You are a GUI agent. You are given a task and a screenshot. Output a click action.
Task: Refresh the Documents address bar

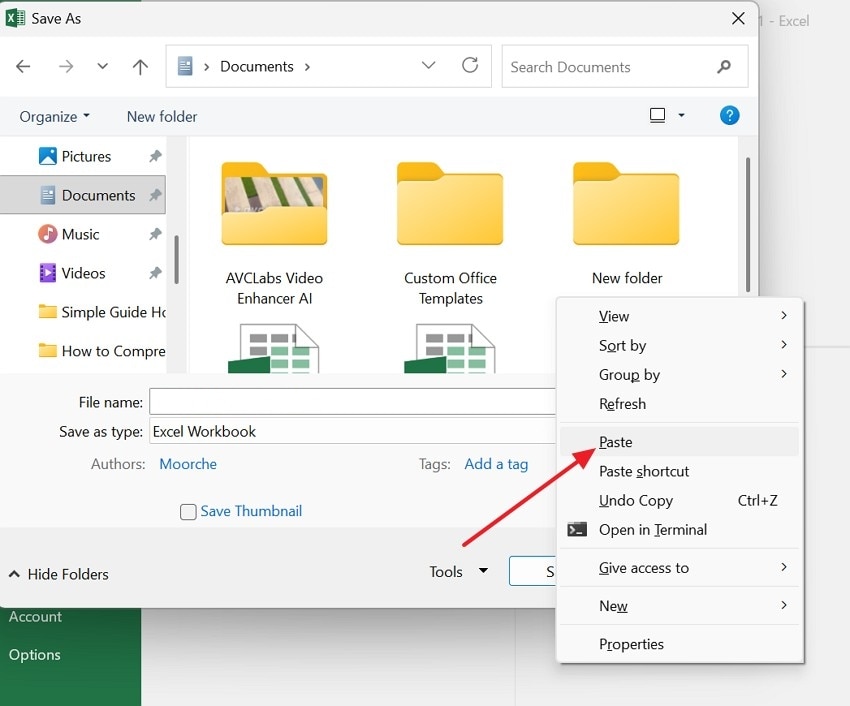click(x=470, y=65)
